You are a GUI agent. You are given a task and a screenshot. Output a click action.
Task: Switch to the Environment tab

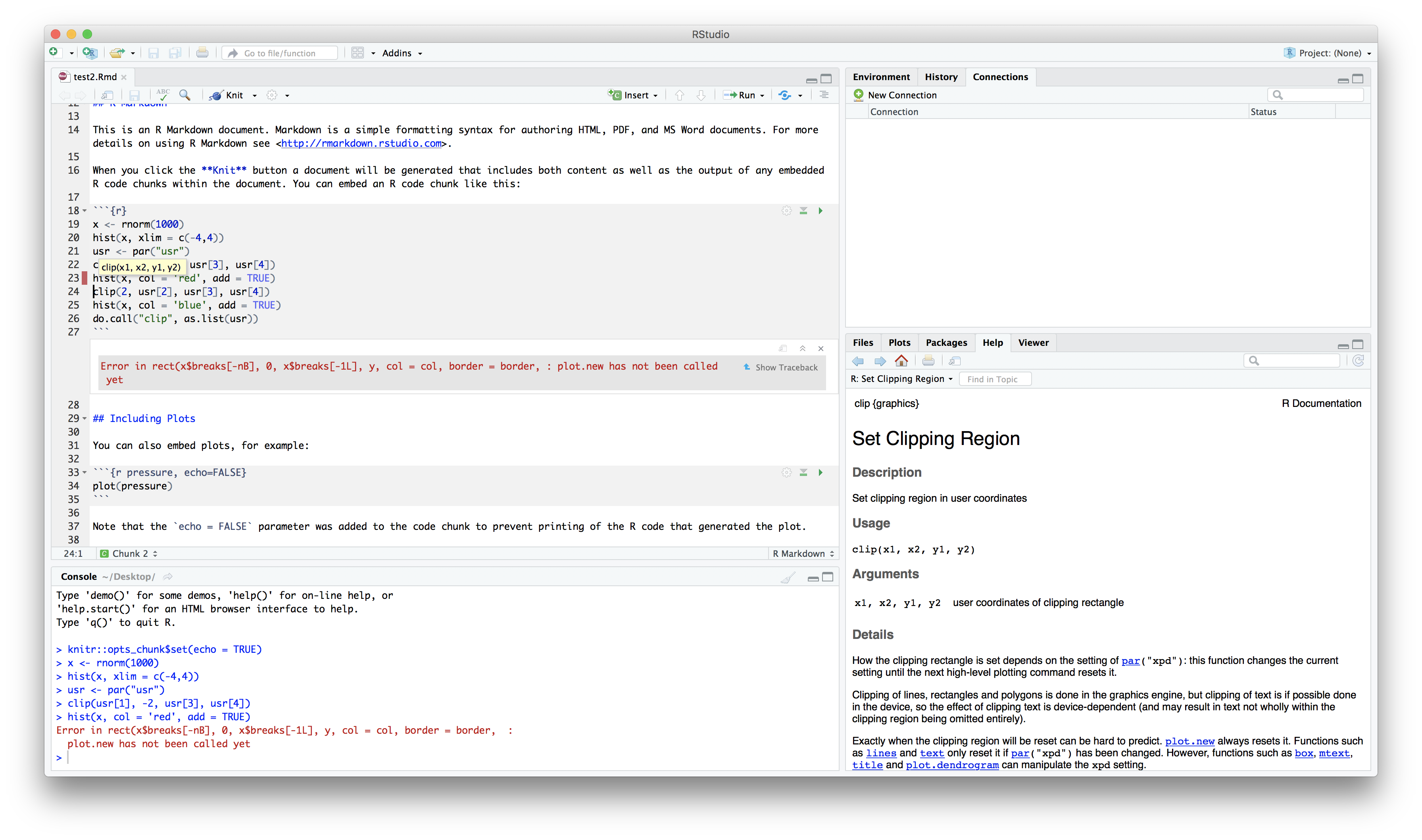[881, 77]
